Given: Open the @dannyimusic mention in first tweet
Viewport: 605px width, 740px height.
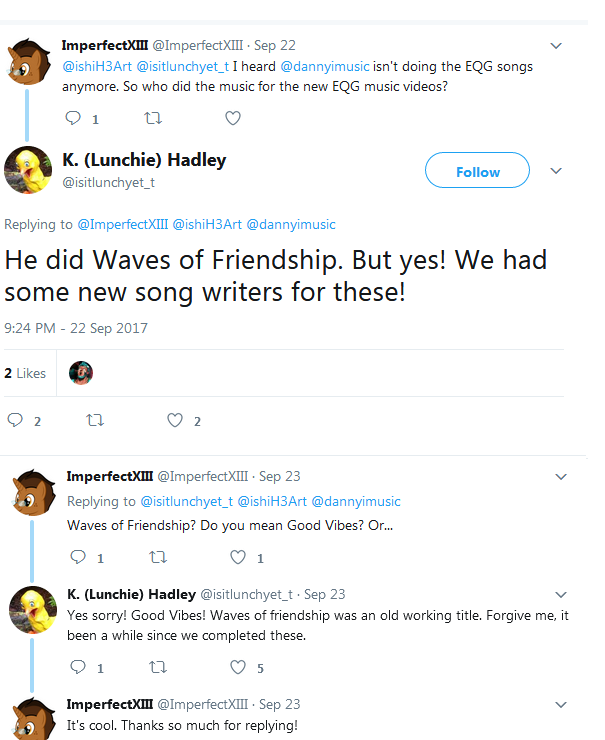Looking at the screenshot, I should point(333,66).
